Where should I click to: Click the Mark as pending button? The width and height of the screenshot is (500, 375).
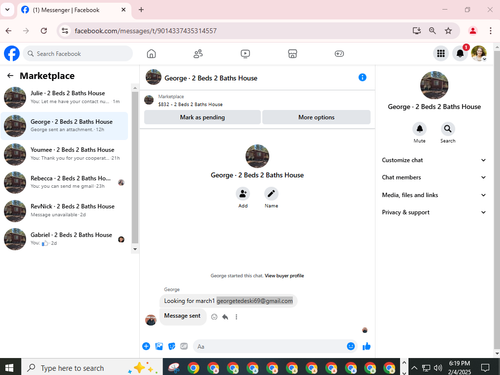(x=202, y=117)
